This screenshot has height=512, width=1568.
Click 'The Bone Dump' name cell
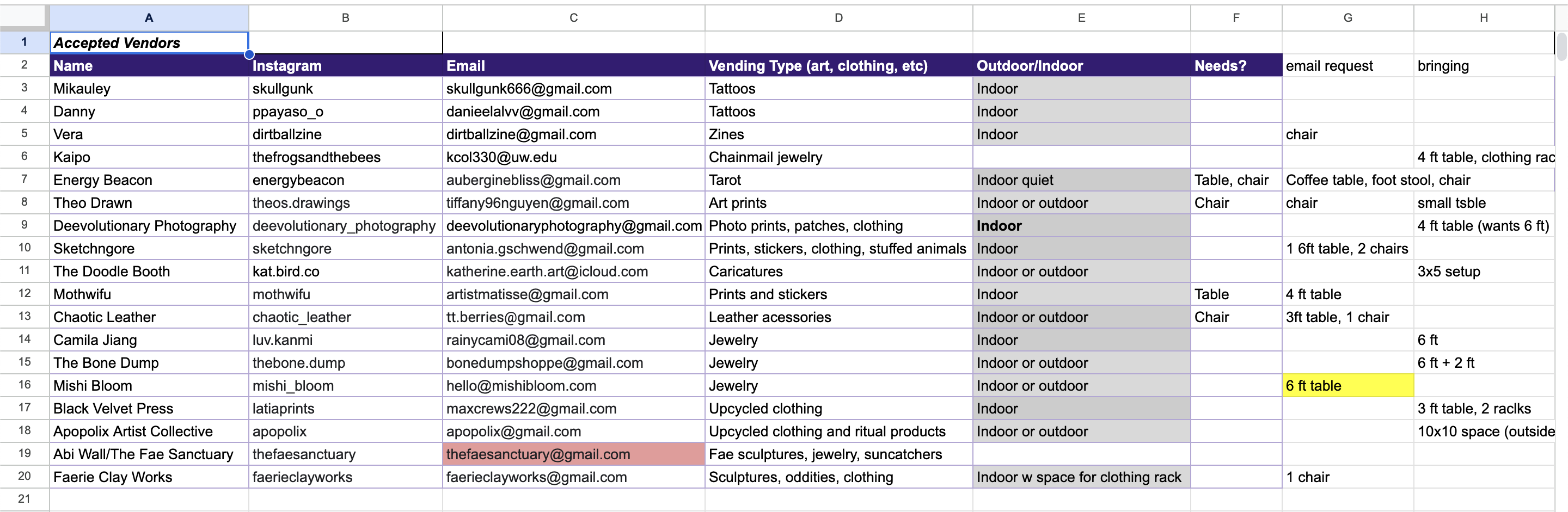click(149, 362)
